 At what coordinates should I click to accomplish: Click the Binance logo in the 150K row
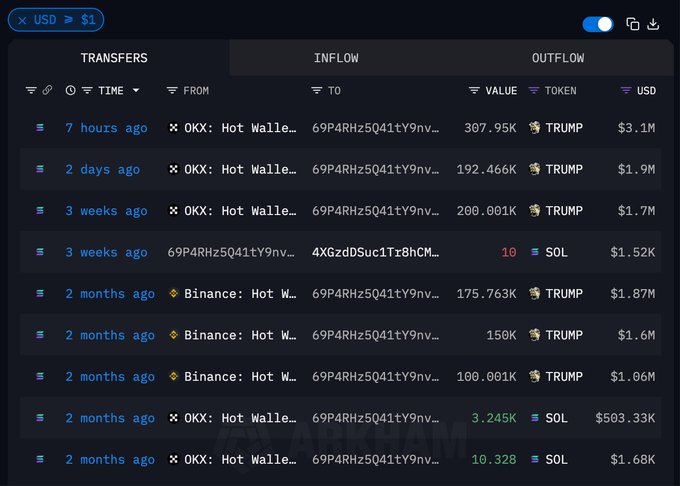[173, 335]
